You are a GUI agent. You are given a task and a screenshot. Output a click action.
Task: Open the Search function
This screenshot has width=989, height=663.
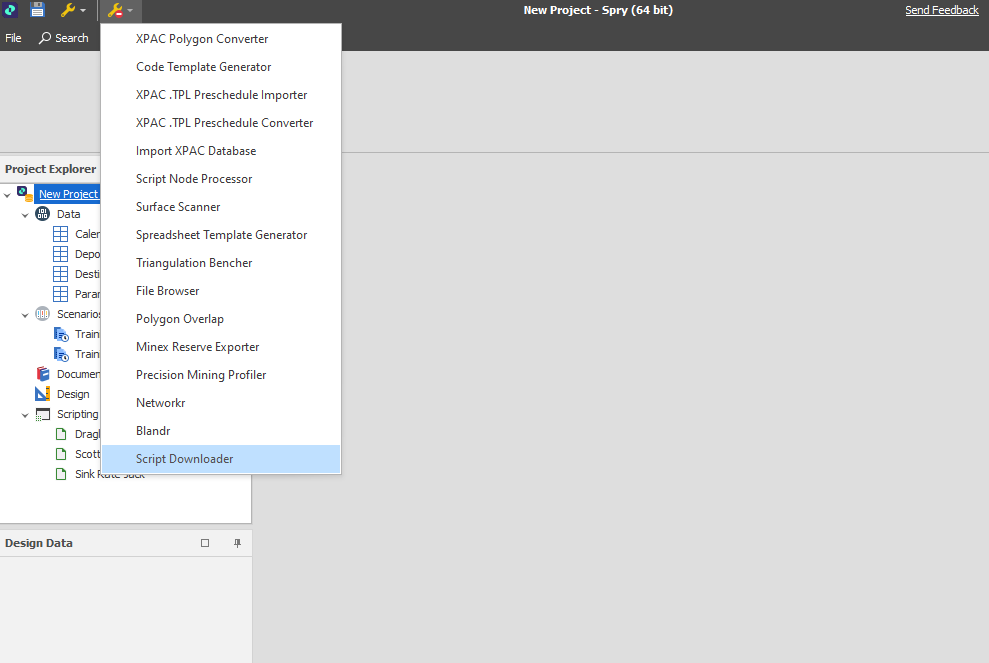click(64, 38)
